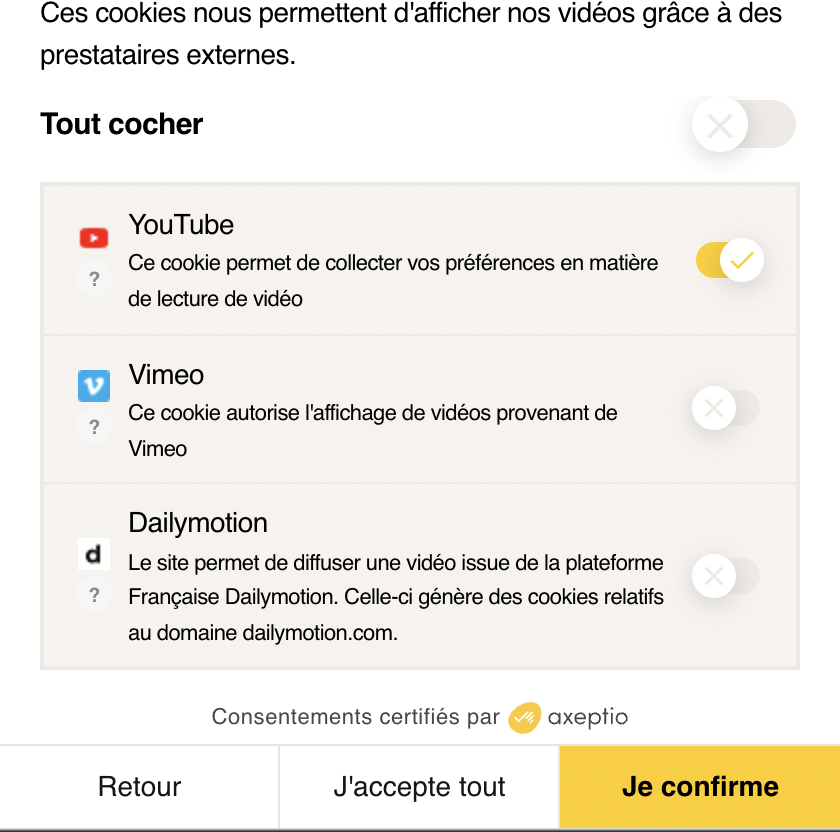This screenshot has height=832, width=840.
Task: Click the YouTube vendor title
Action: click(181, 225)
